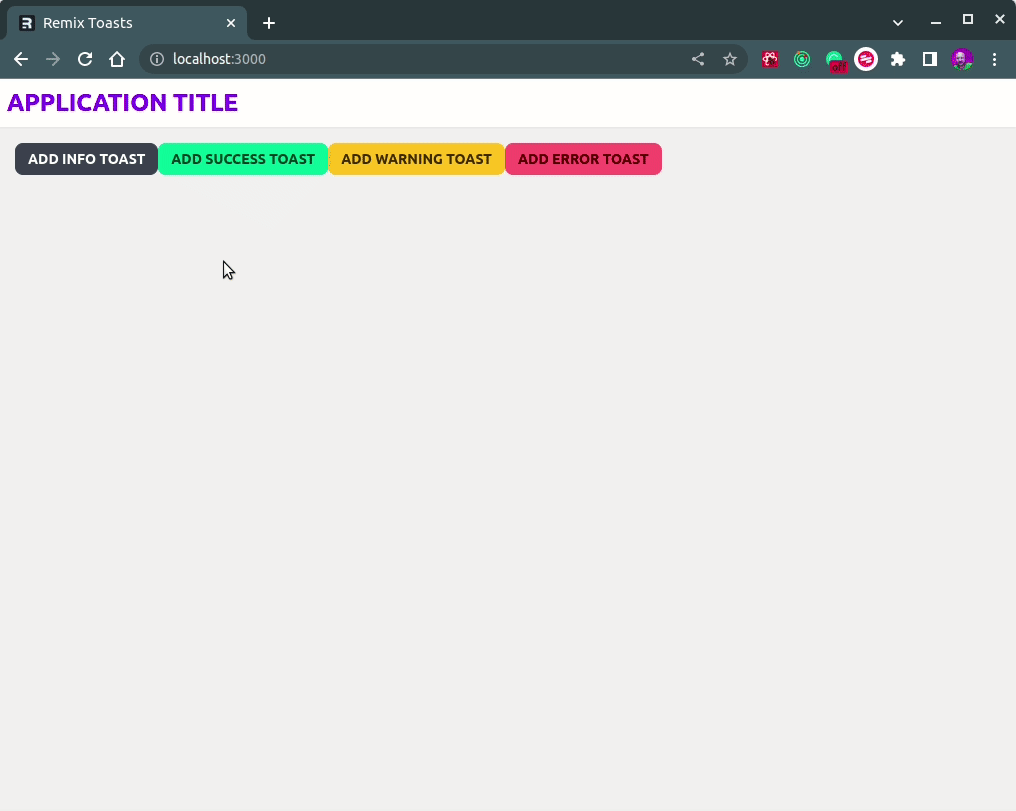
Task: Open the Extensions puzzle piece menu
Action: click(x=897, y=60)
